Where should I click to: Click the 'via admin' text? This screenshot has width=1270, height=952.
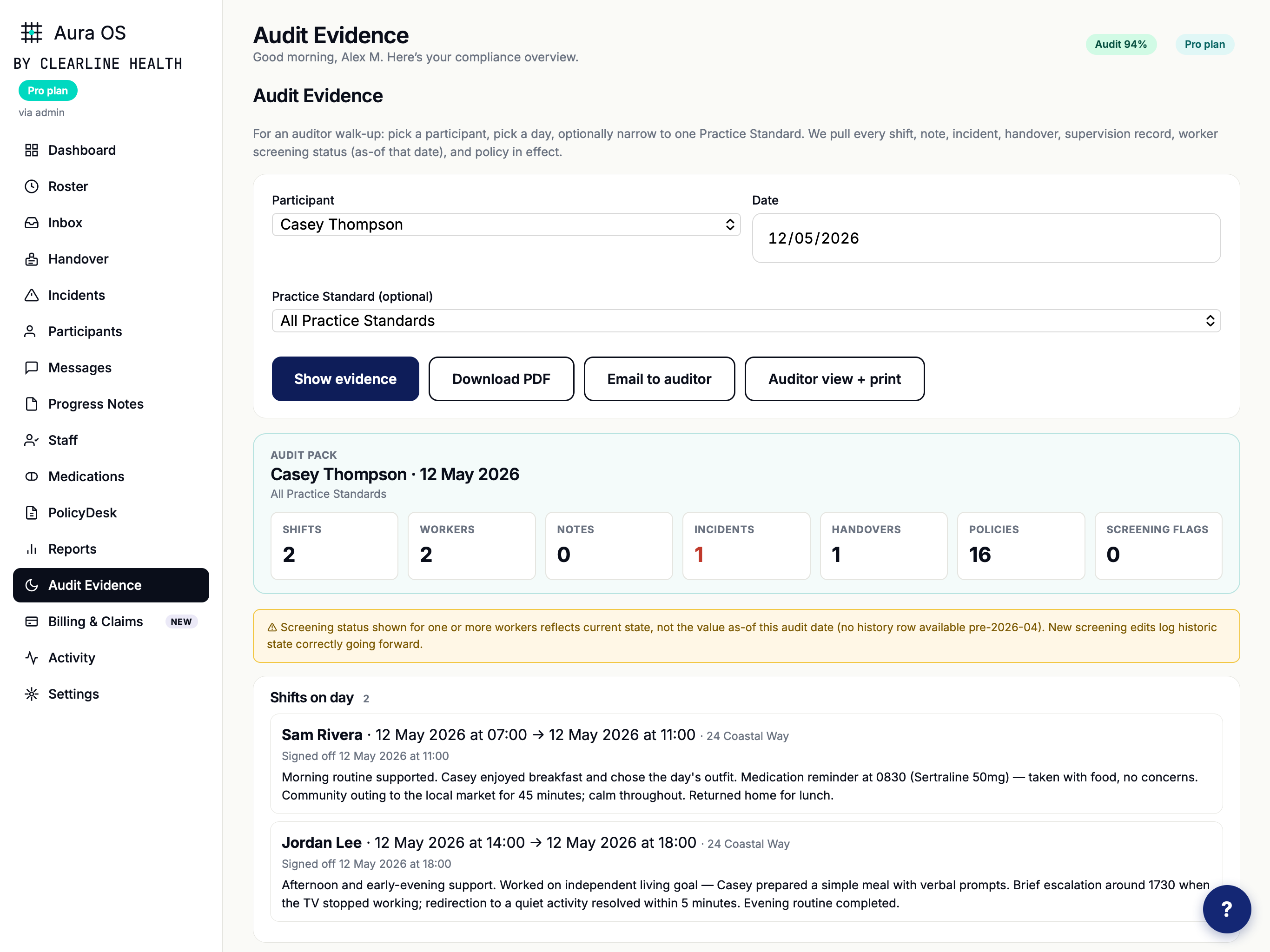click(x=41, y=112)
